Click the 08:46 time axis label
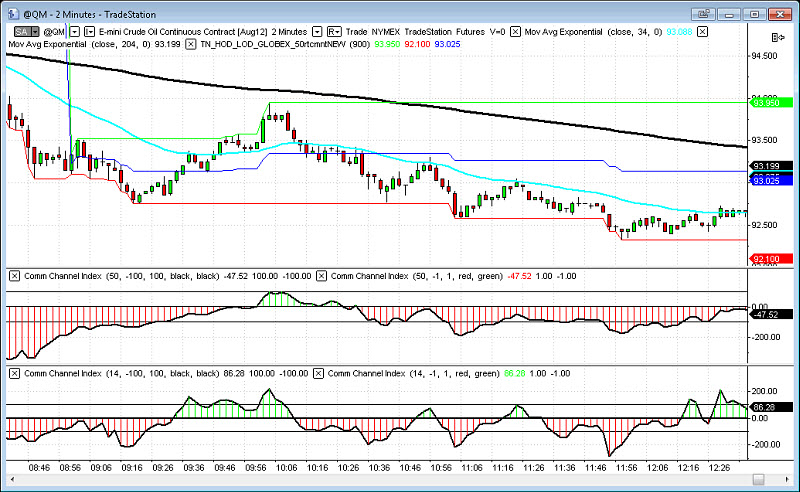Image resolution: width=800 pixels, height=492 pixels. [x=39, y=468]
